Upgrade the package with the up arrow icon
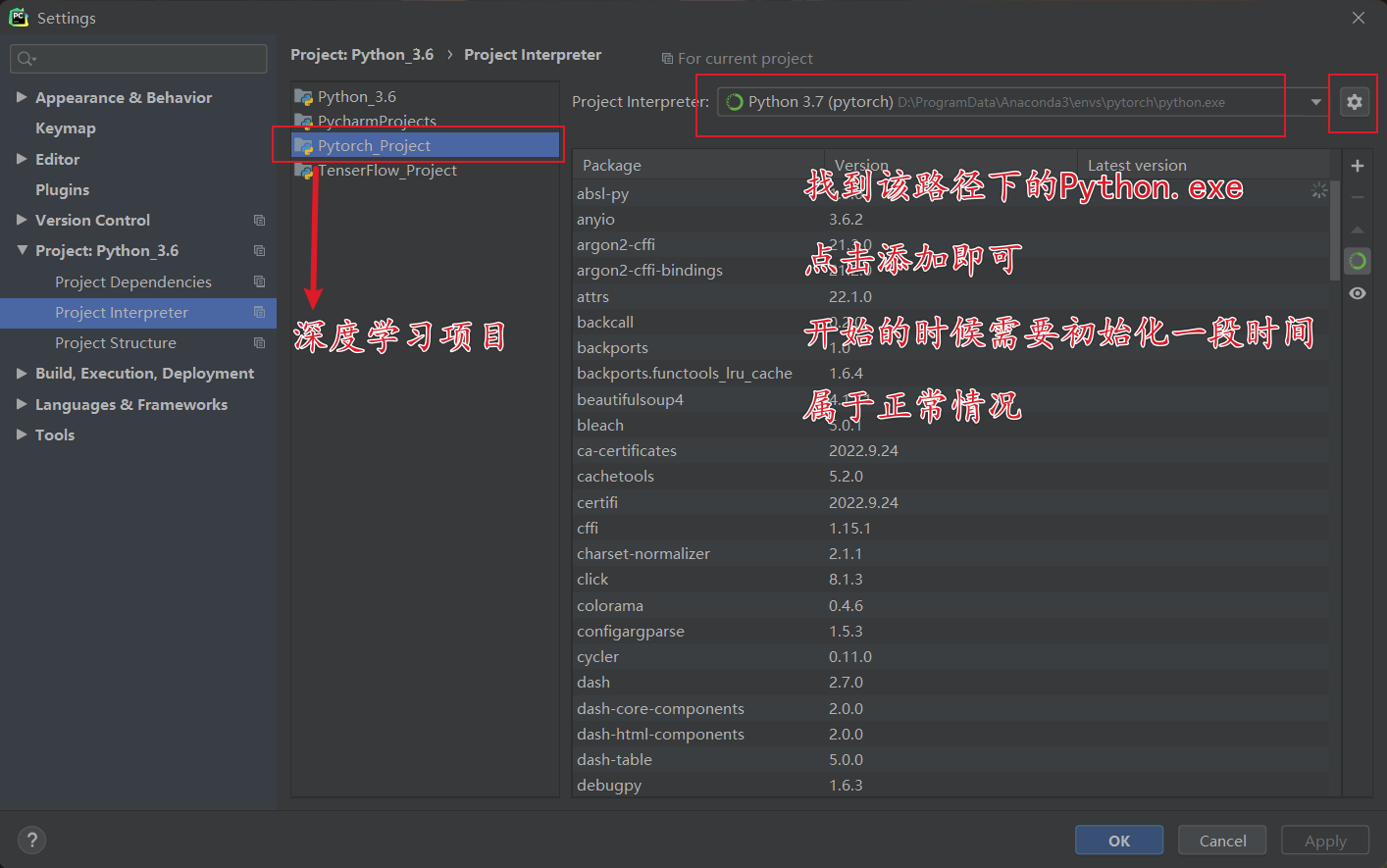The image size is (1387, 868). pos(1358,230)
